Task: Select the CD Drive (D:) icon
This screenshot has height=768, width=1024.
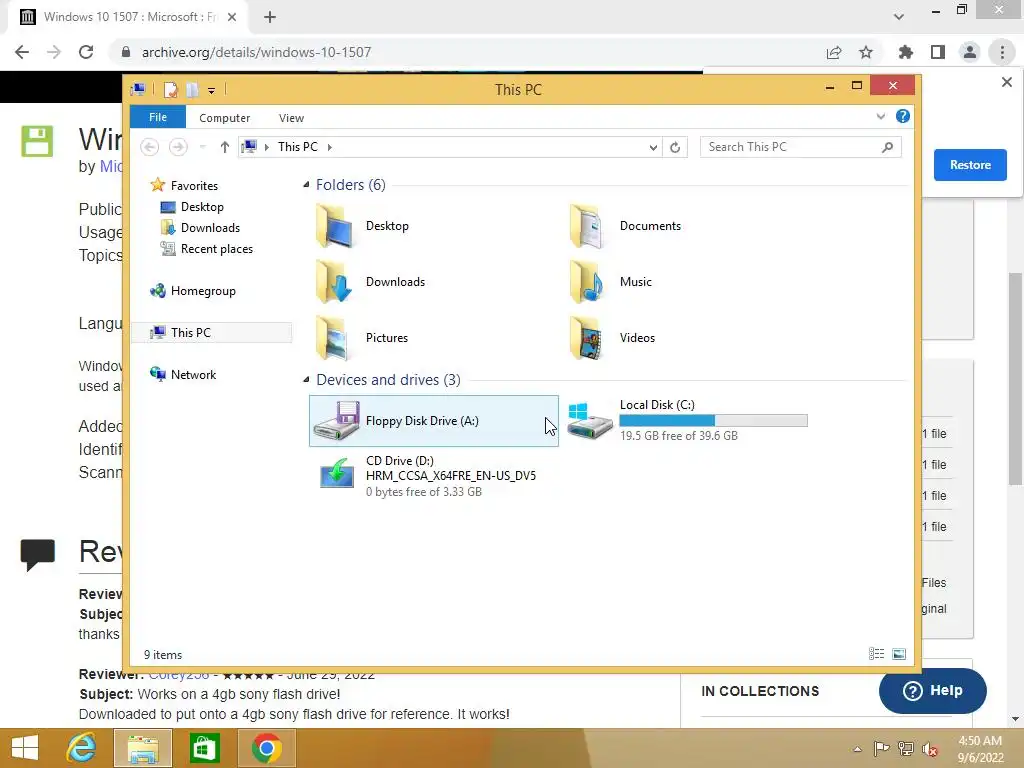Action: click(x=336, y=474)
